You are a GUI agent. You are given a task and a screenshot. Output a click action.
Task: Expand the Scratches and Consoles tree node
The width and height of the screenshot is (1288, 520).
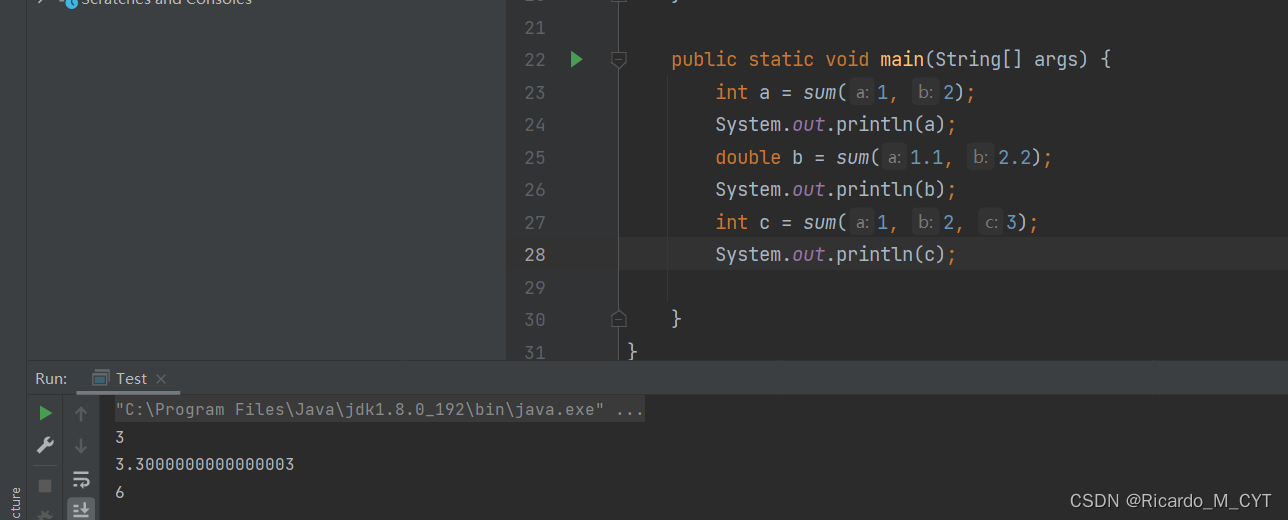(41, 2)
